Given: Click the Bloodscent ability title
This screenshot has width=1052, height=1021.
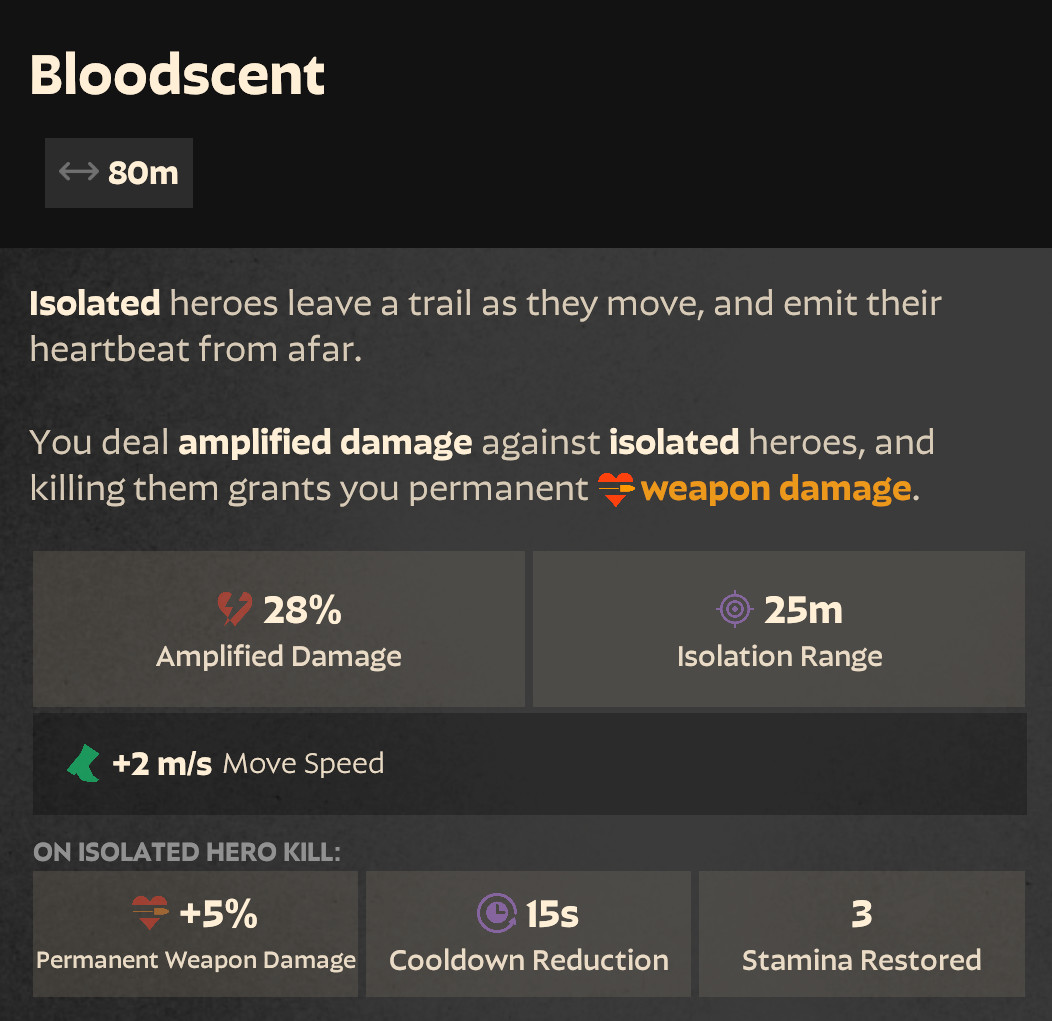Looking at the screenshot, I should click(x=177, y=75).
